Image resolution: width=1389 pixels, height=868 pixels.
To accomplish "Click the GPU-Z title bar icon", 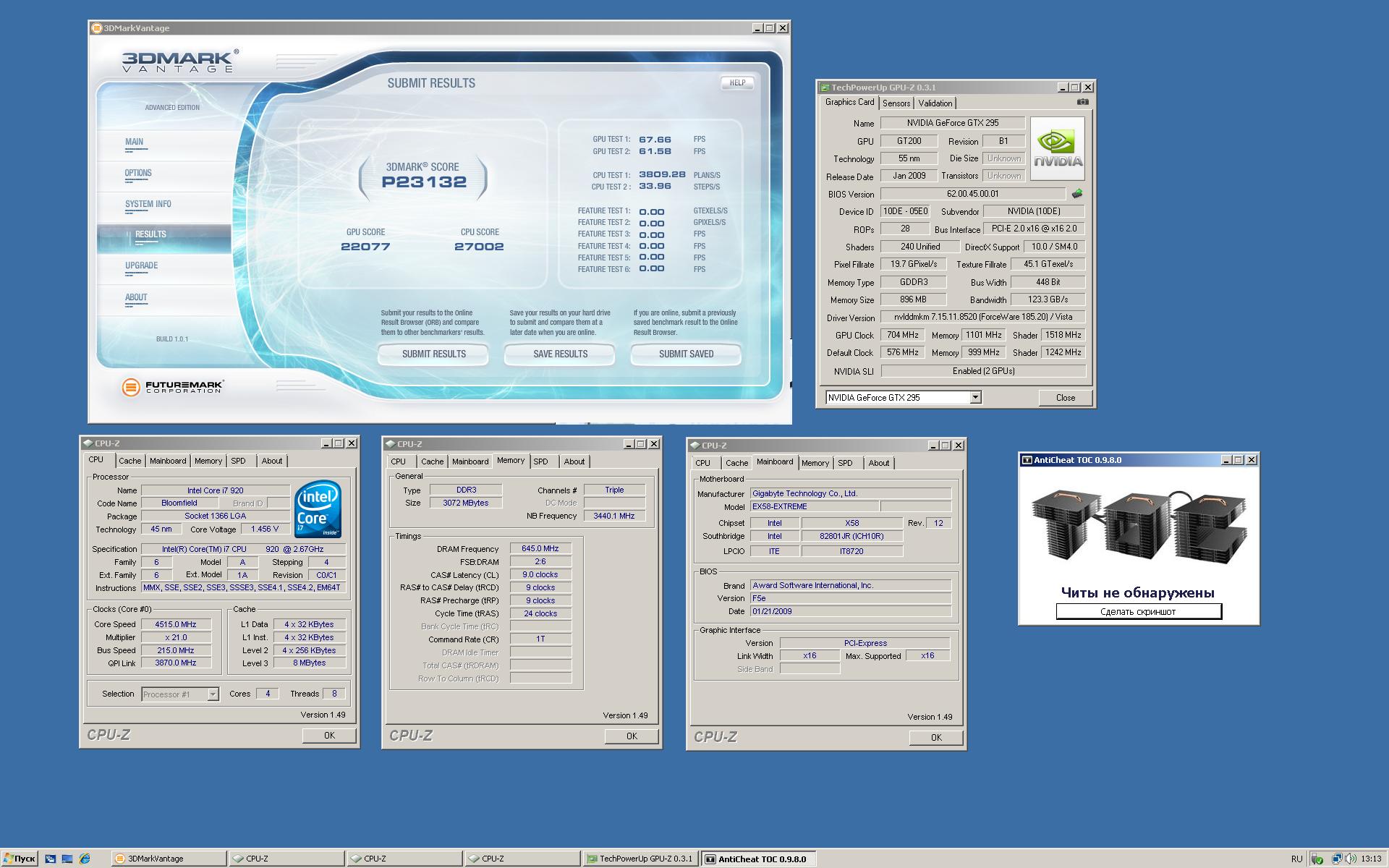I will [824, 88].
